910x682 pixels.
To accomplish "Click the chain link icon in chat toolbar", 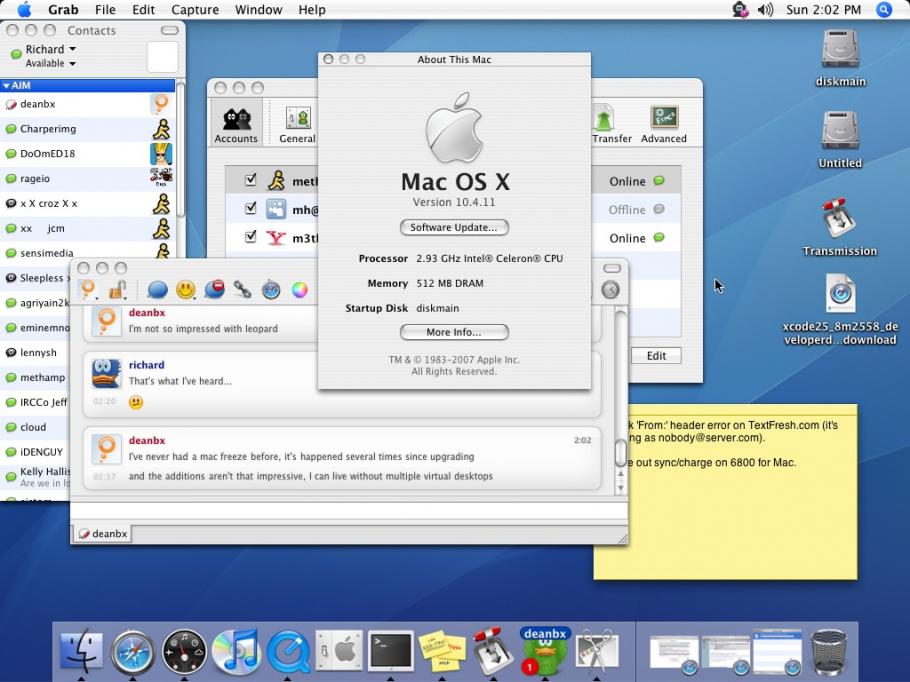I will coord(243,289).
